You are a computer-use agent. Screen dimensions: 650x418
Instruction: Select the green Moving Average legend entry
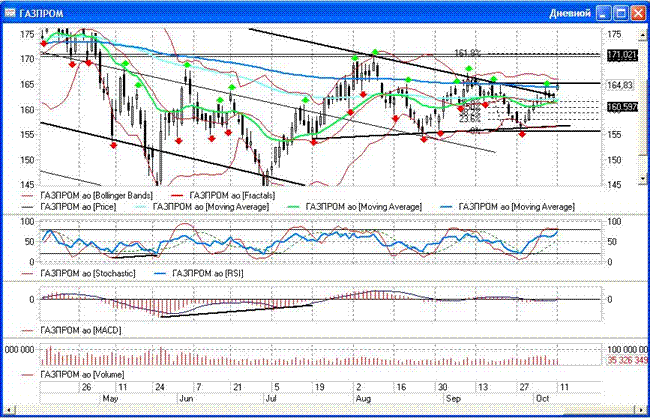point(354,206)
